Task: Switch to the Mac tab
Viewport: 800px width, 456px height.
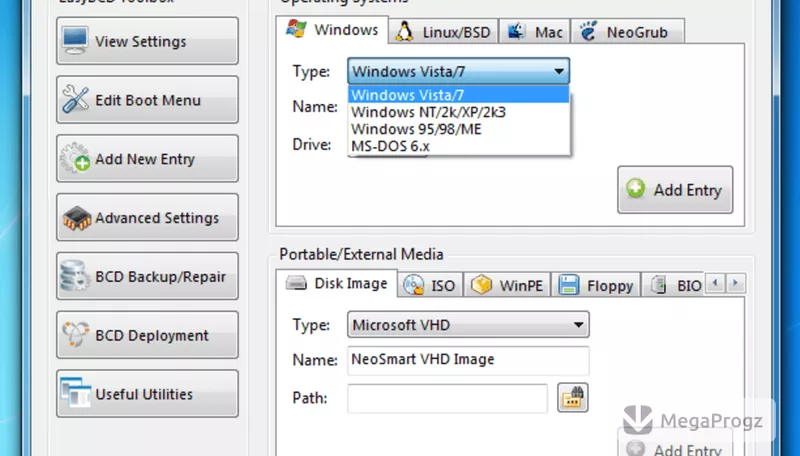Action: 535,32
